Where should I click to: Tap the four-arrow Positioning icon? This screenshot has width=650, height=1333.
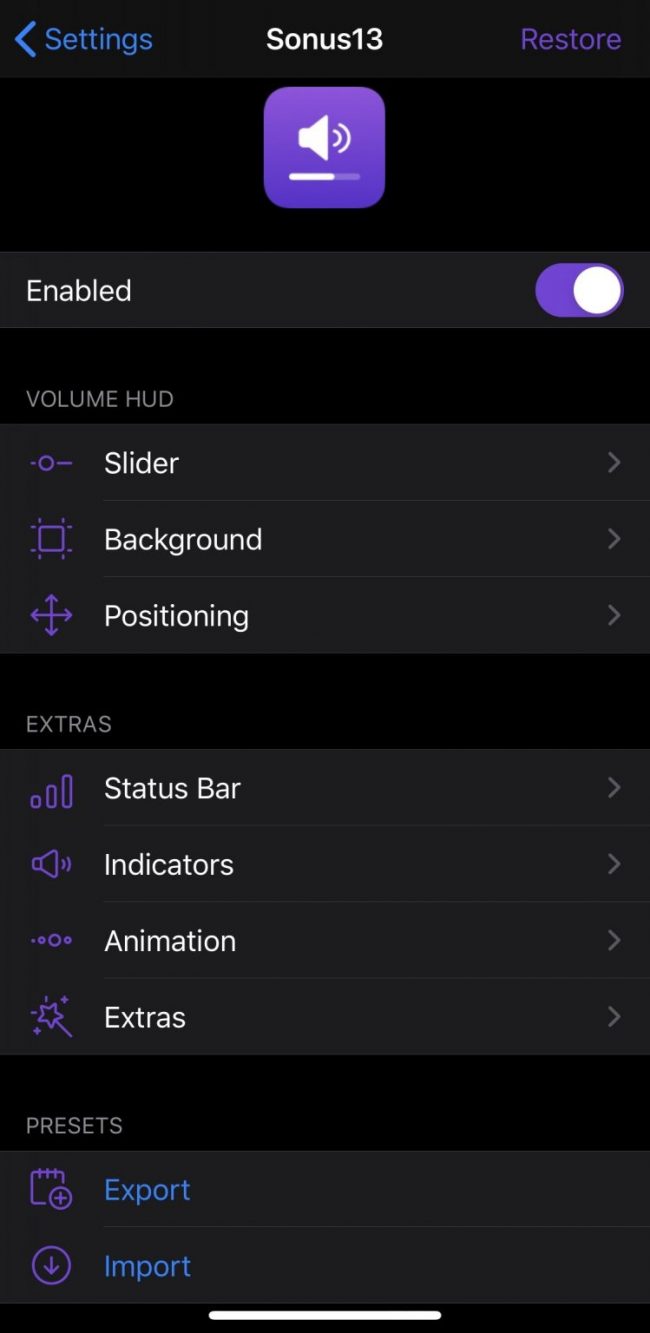pos(51,616)
